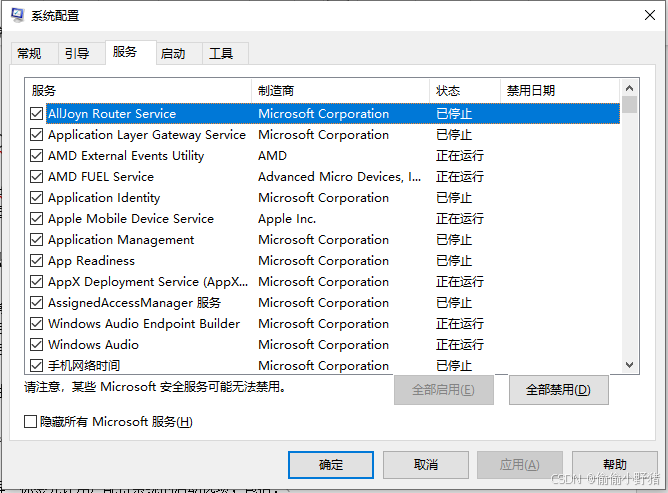
Task: Uncheck AllJoyn Router Service checkbox
Action: pyautogui.click(x=37, y=114)
